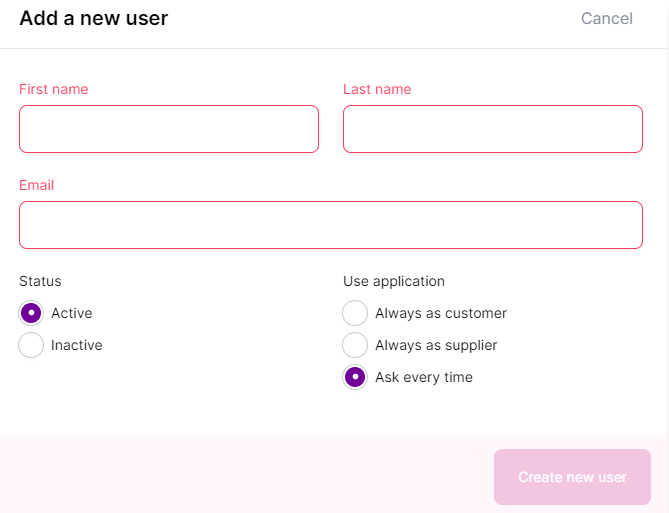669x513 pixels.
Task: Click the 'Inactive' label text
Action: click(76, 345)
